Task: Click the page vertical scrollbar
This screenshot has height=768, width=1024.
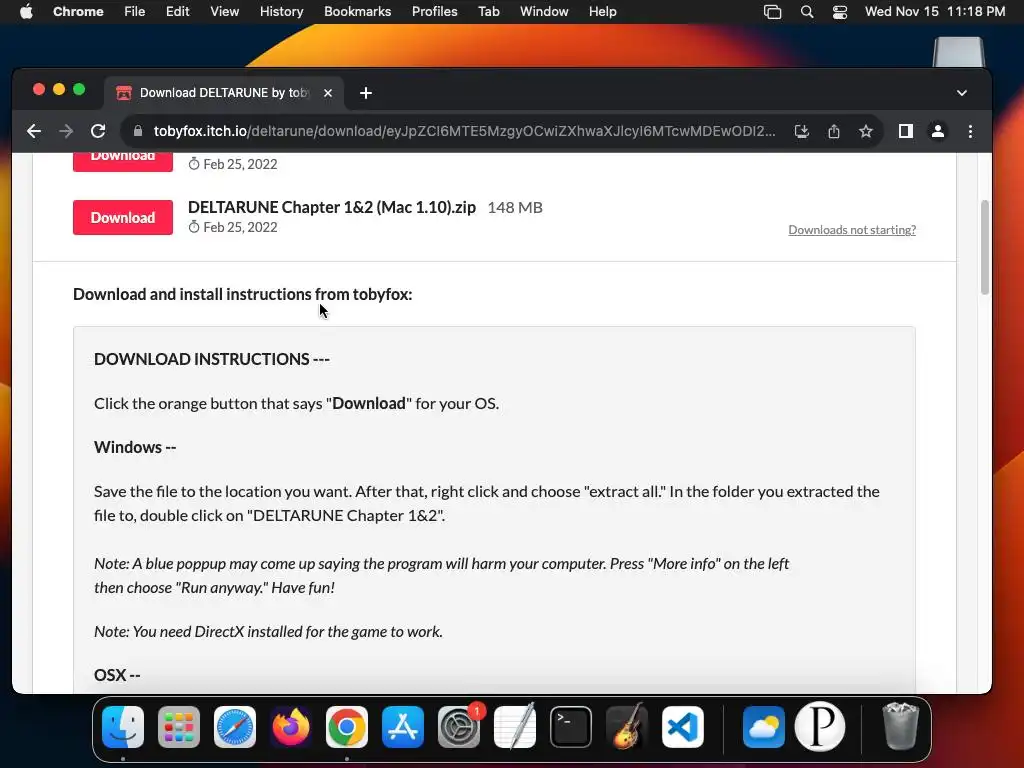Action: tap(985, 248)
